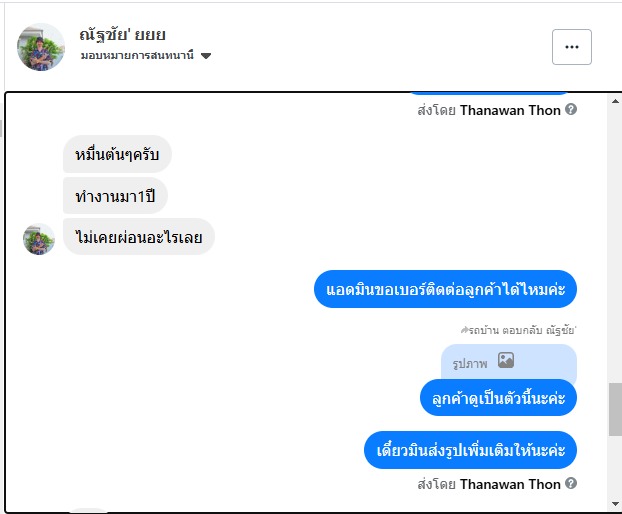
Task: Click the scrollbar down arrow
Action: tap(615, 504)
